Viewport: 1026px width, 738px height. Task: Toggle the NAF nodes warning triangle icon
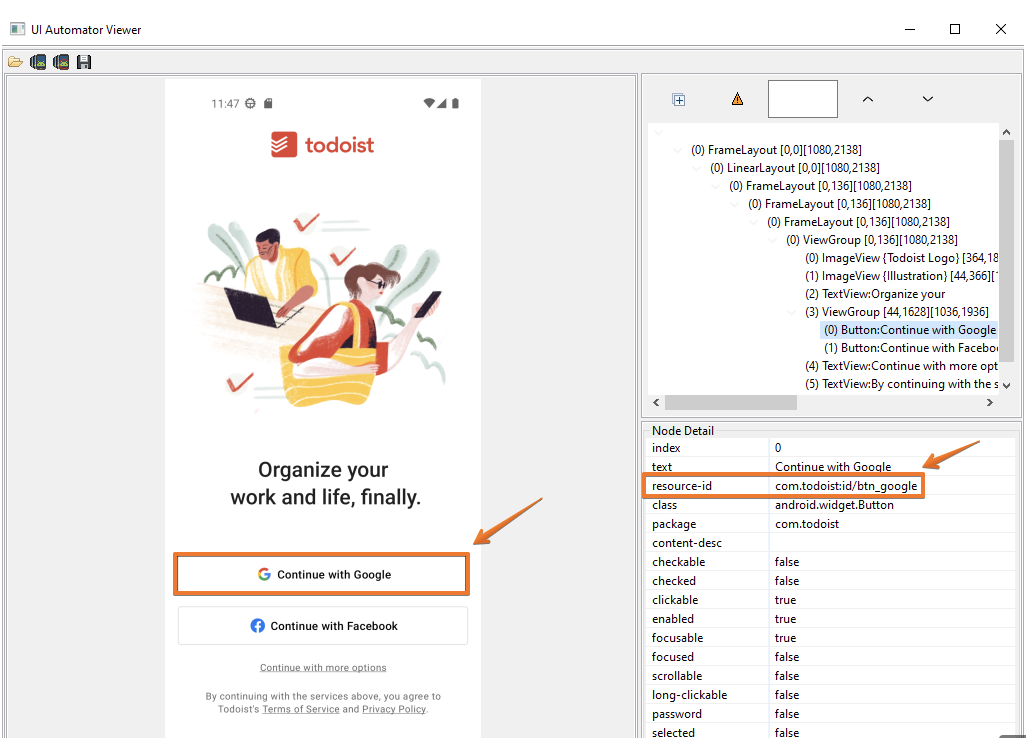coord(737,99)
